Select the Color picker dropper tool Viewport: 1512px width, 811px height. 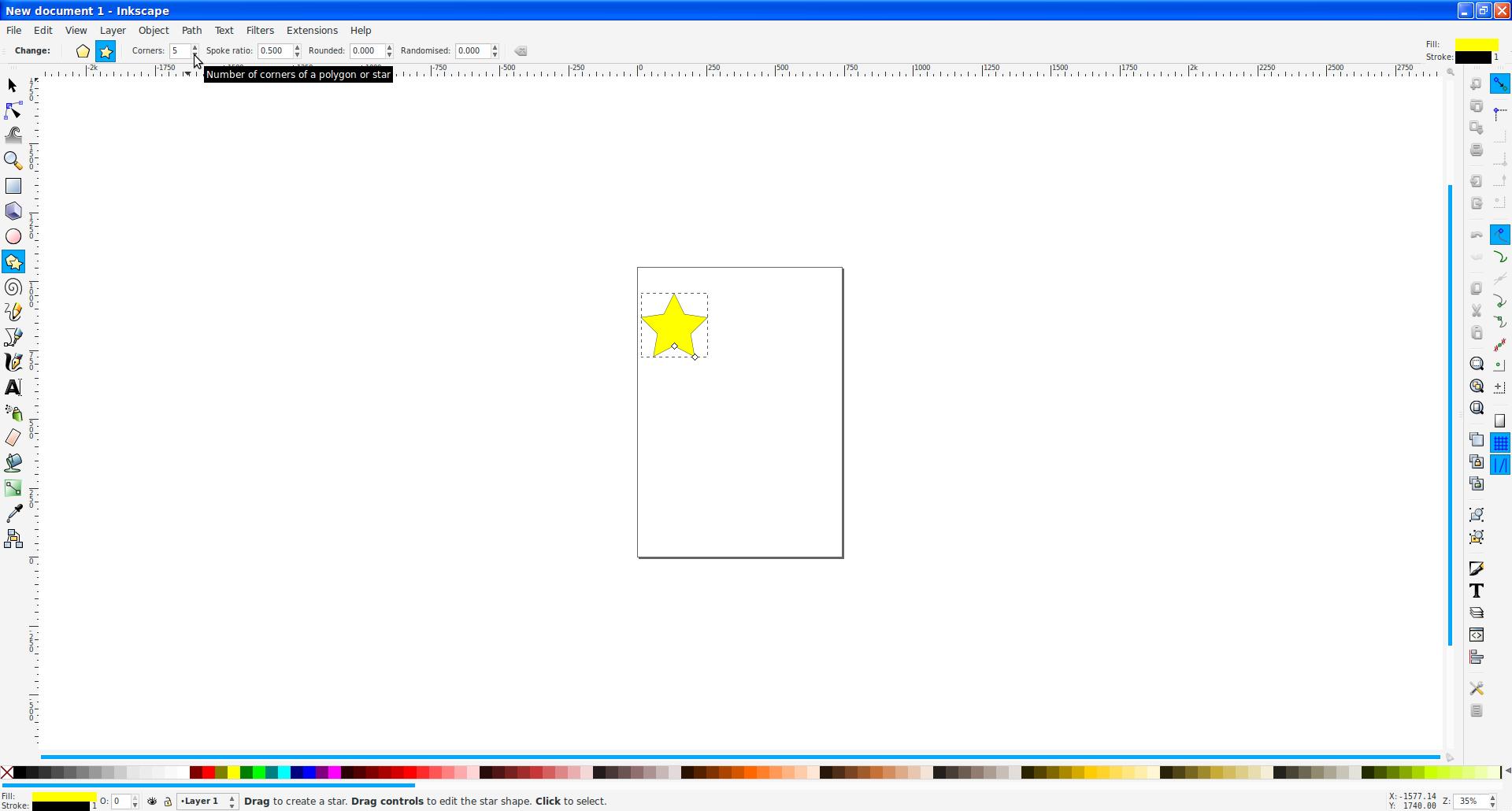click(13, 513)
